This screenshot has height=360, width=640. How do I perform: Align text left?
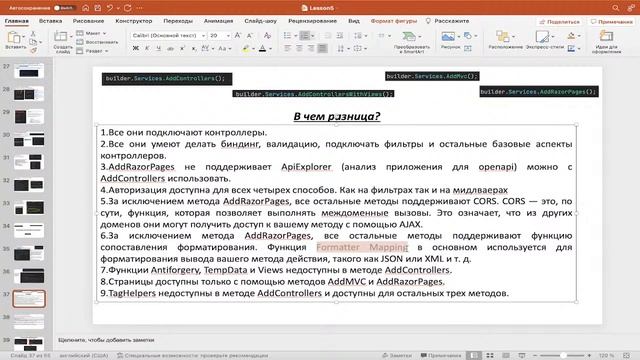[287, 49]
